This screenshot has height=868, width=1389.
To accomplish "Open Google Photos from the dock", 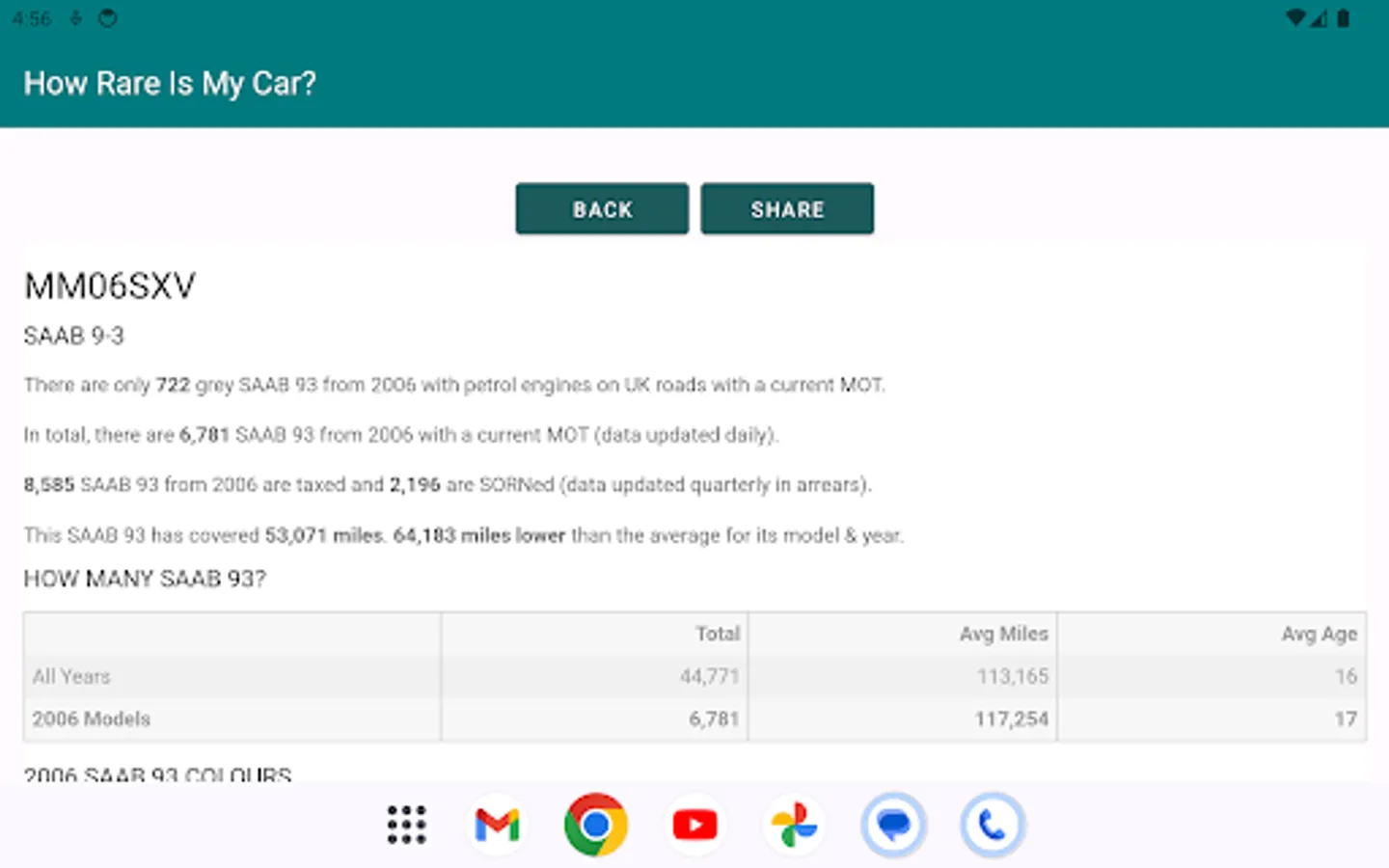I will point(794,825).
